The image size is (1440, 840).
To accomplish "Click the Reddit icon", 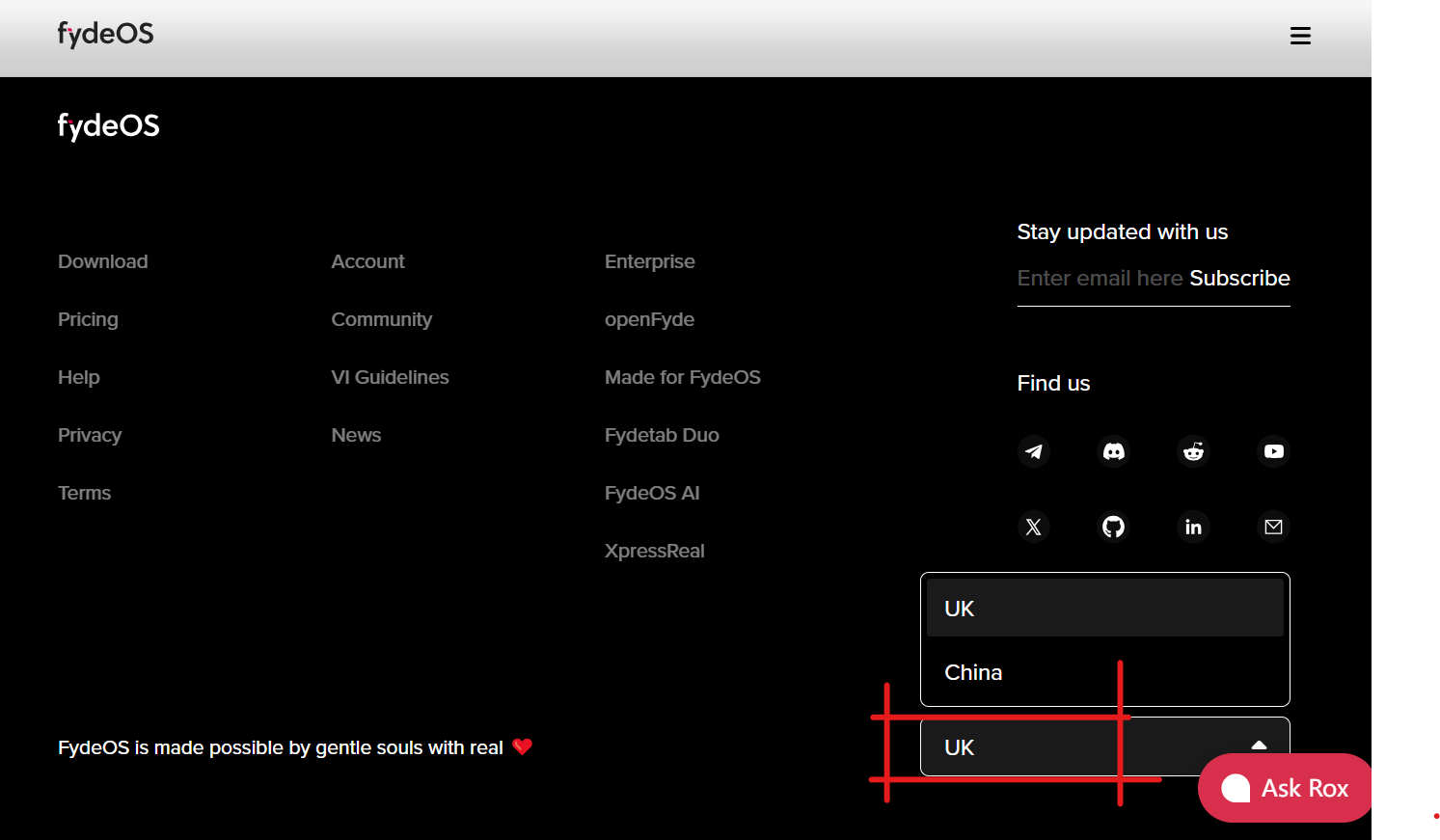I will [1193, 451].
